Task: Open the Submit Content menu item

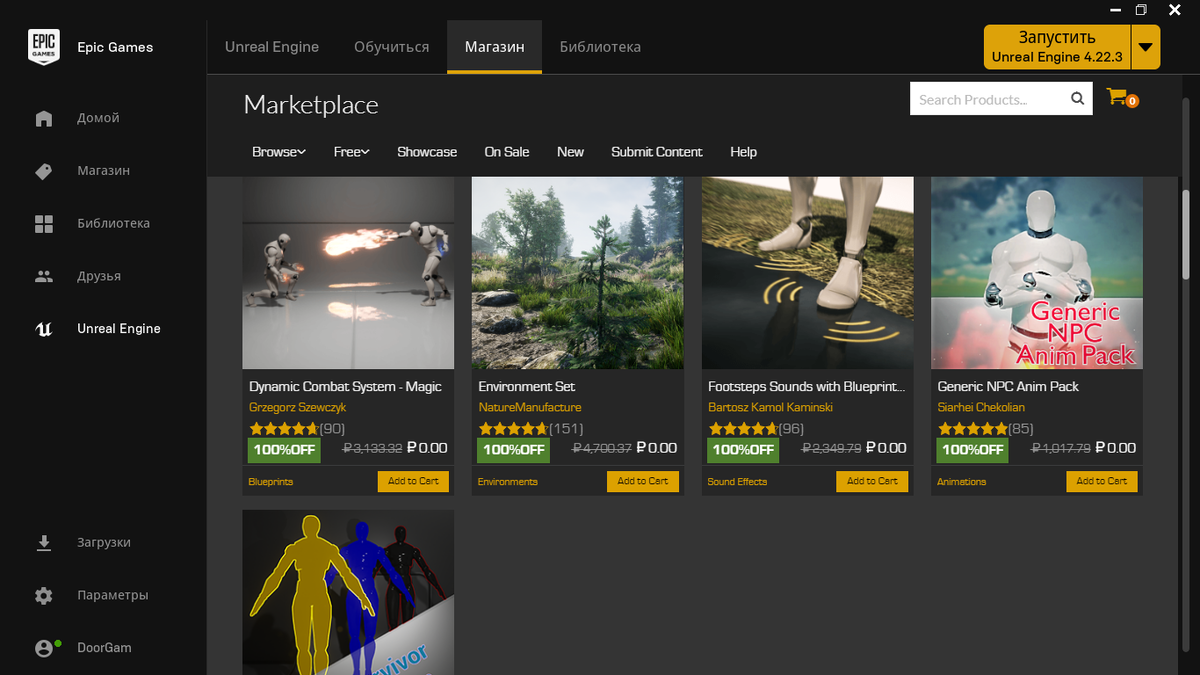Action: point(657,152)
